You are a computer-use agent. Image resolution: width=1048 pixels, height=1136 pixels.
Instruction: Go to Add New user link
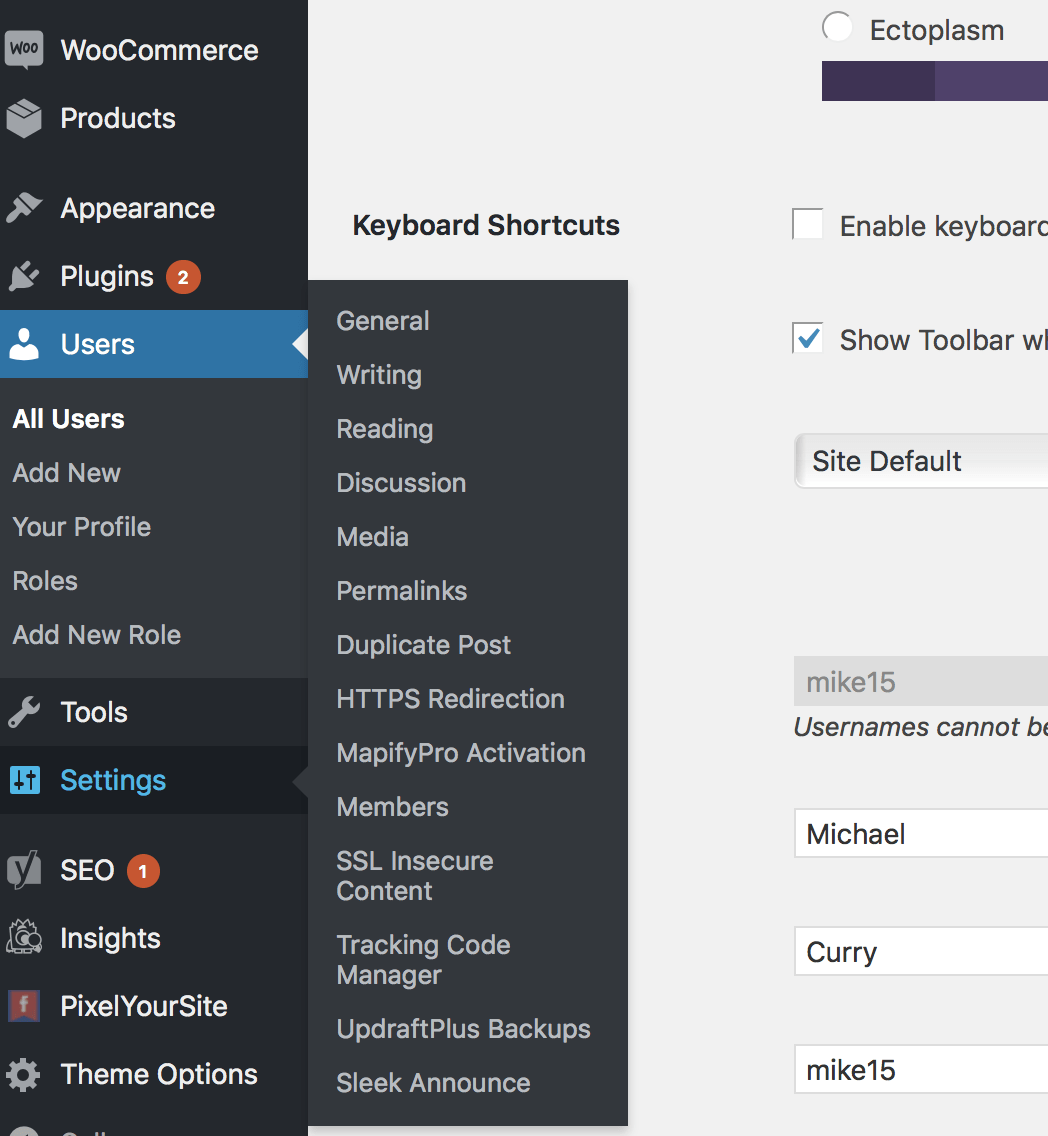coord(66,473)
